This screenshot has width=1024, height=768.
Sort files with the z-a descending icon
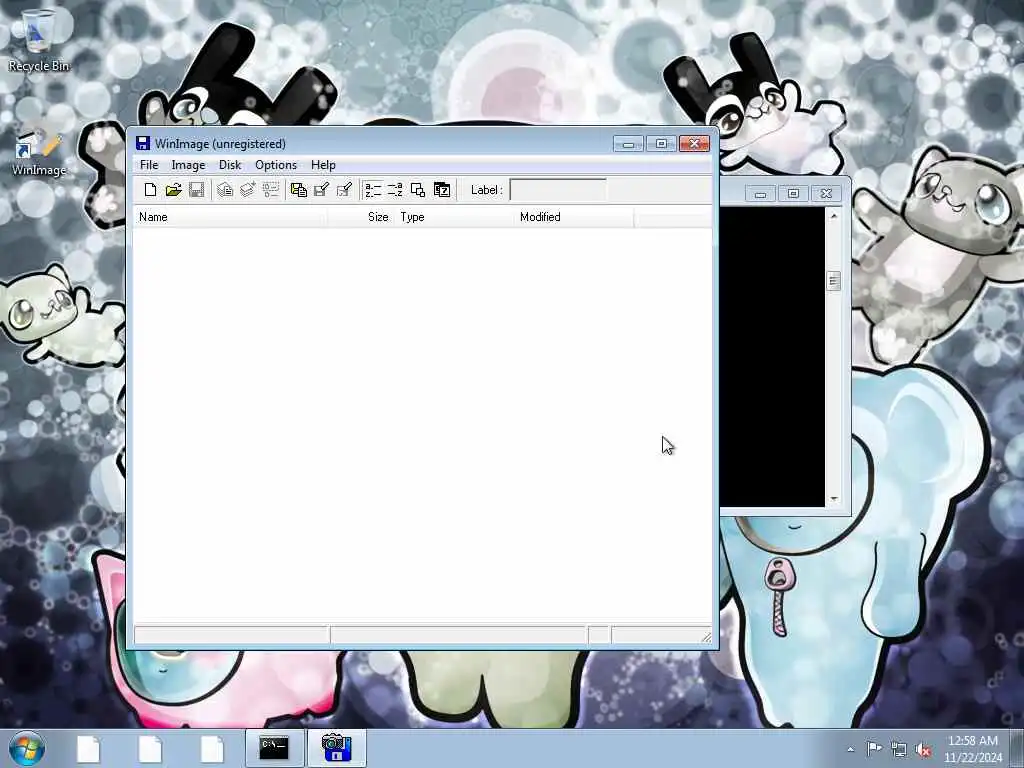(x=395, y=190)
